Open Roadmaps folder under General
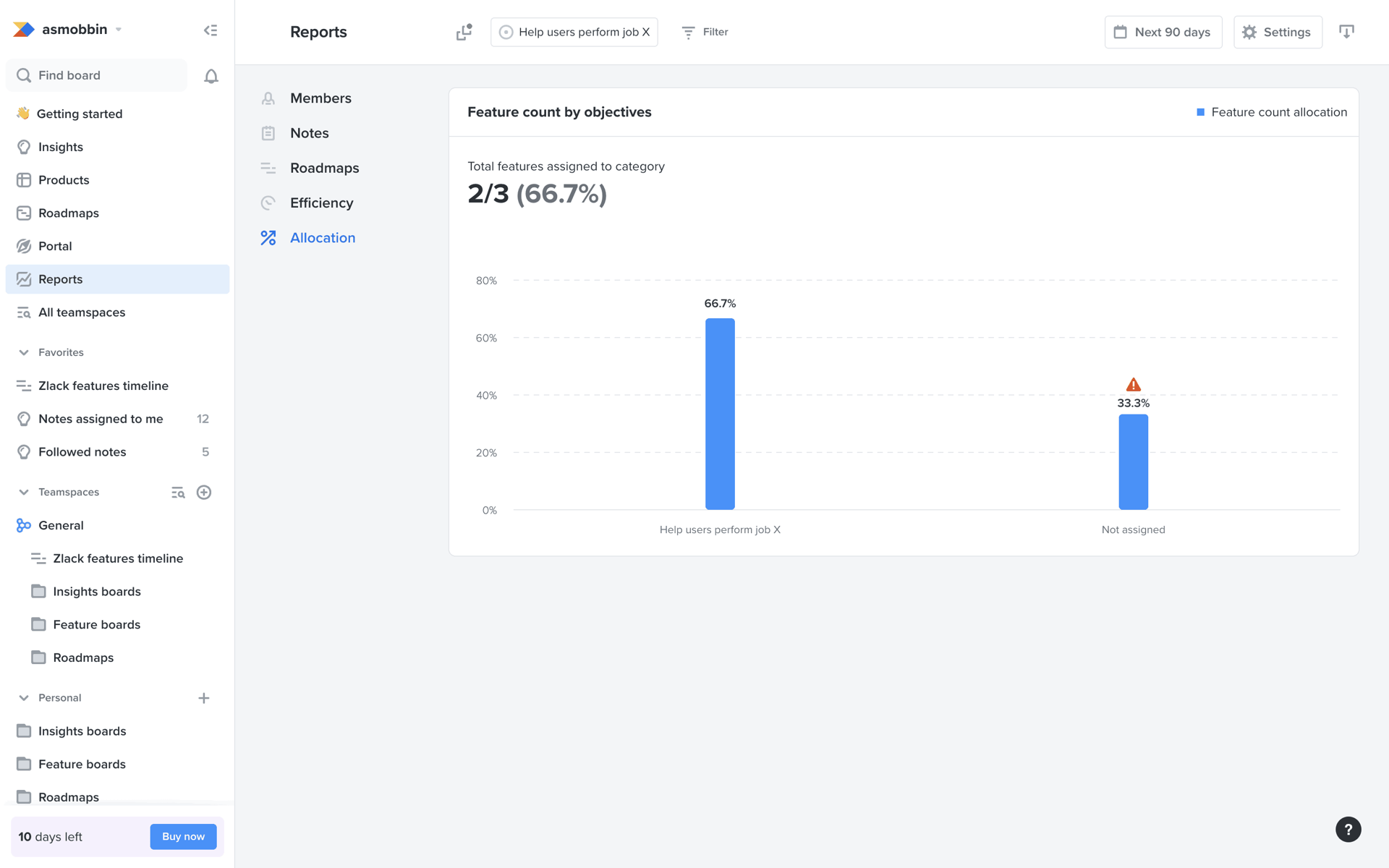Viewport: 1389px width, 868px height. click(117, 658)
